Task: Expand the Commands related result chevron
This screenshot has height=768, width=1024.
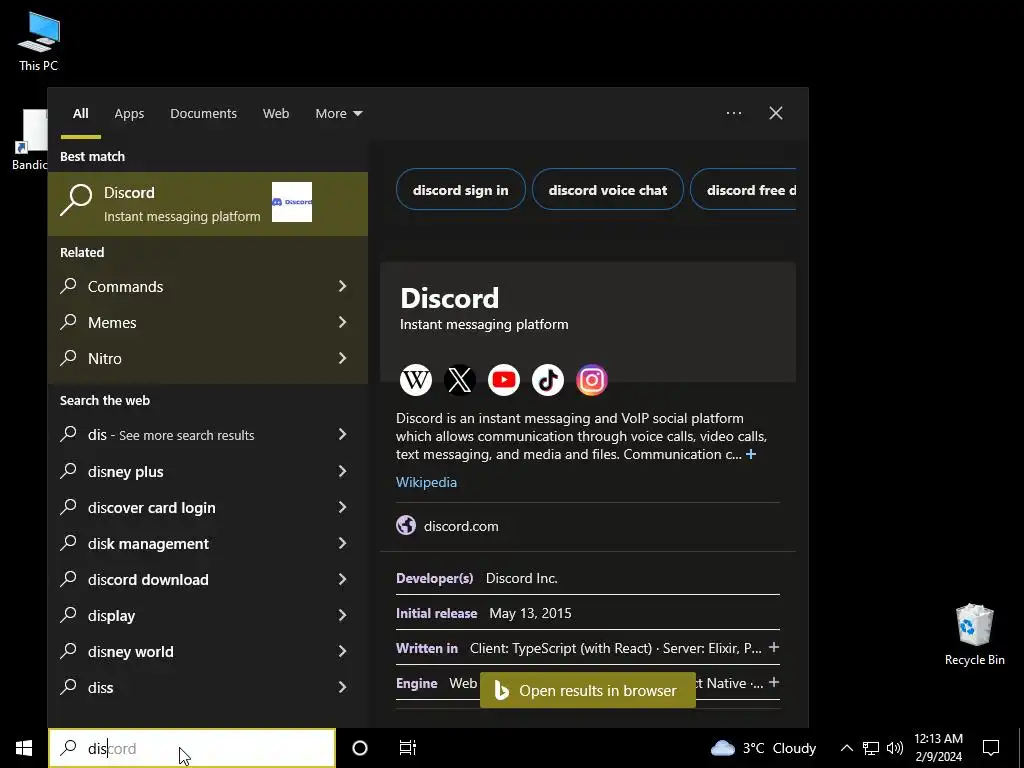Action: (x=342, y=286)
